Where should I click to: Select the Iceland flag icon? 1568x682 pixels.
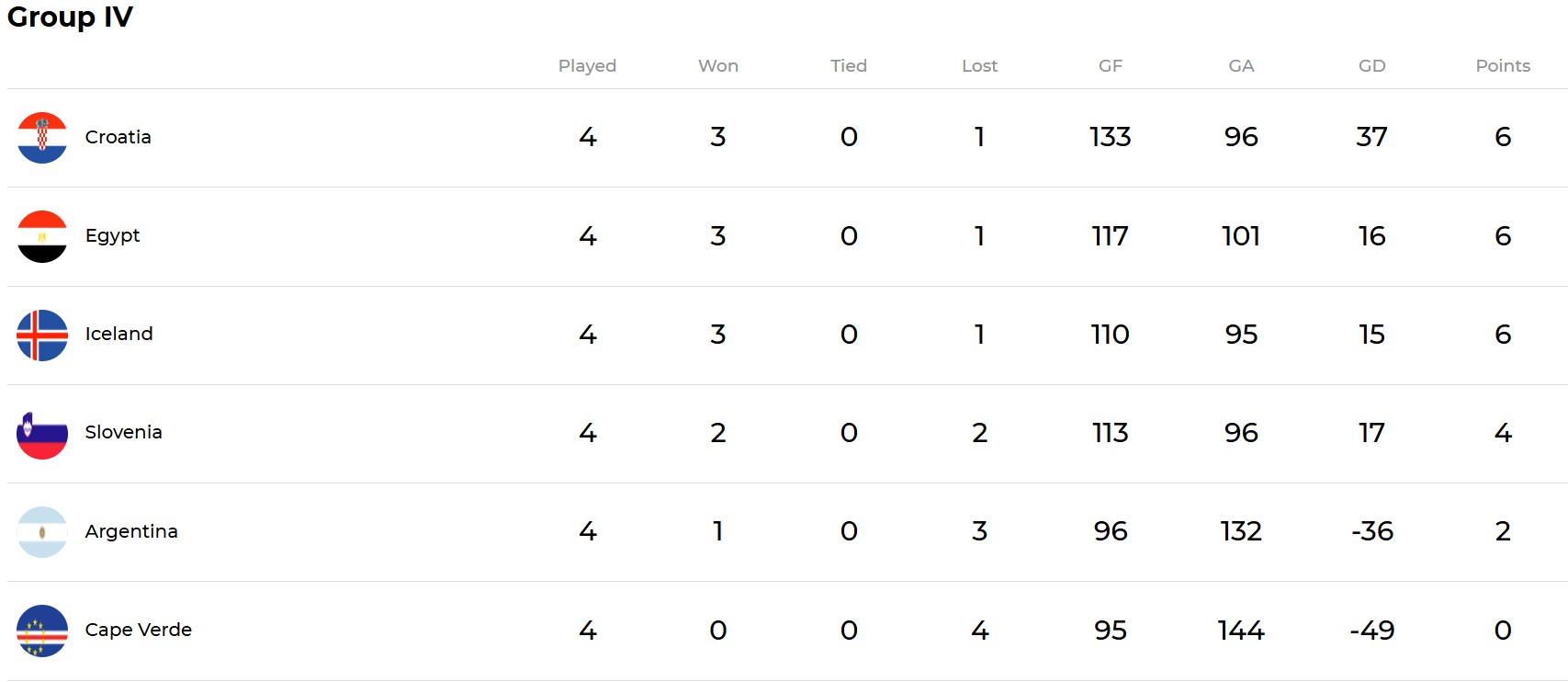[42, 335]
